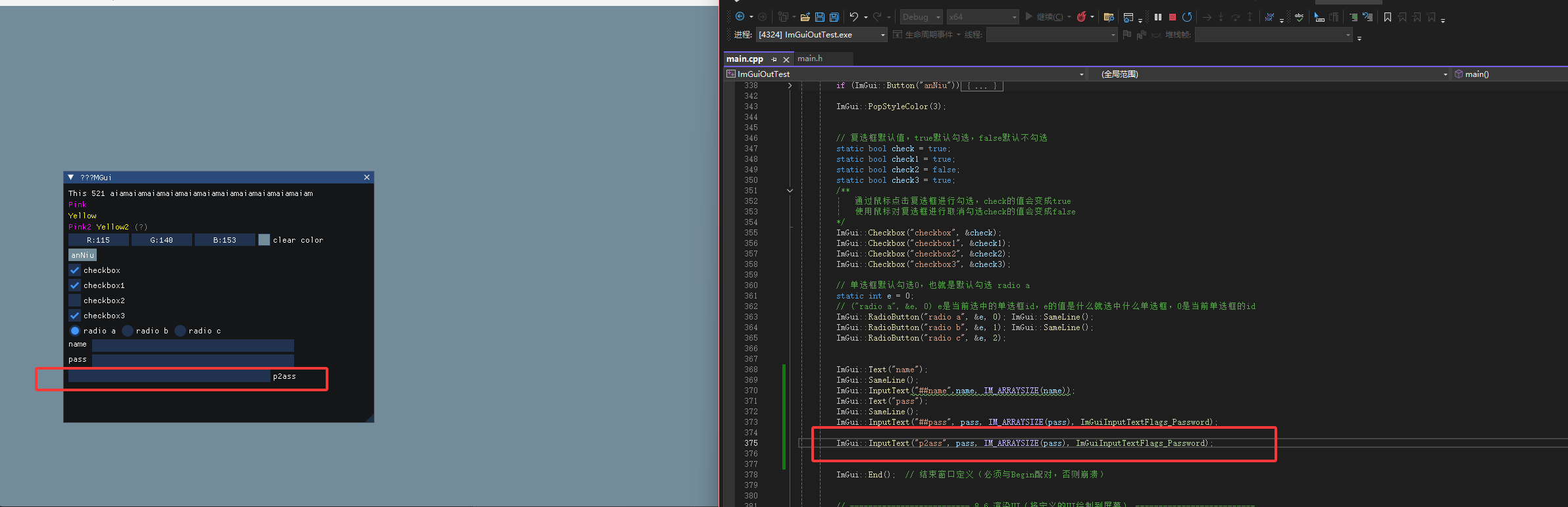This screenshot has height=507, width=1568.
Task: Close the ImGui window with X
Action: click(367, 178)
